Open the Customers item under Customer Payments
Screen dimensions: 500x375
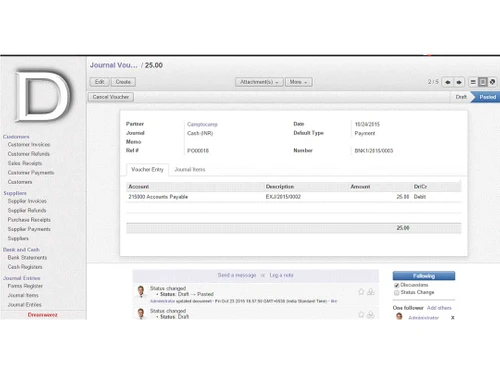(x=20, y=182)
